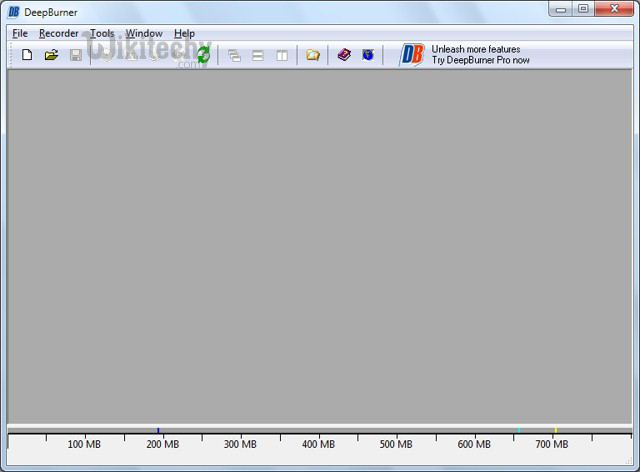Screen dimensions: 640x472
Task: Open the Recorder menu
Action: 58,33
